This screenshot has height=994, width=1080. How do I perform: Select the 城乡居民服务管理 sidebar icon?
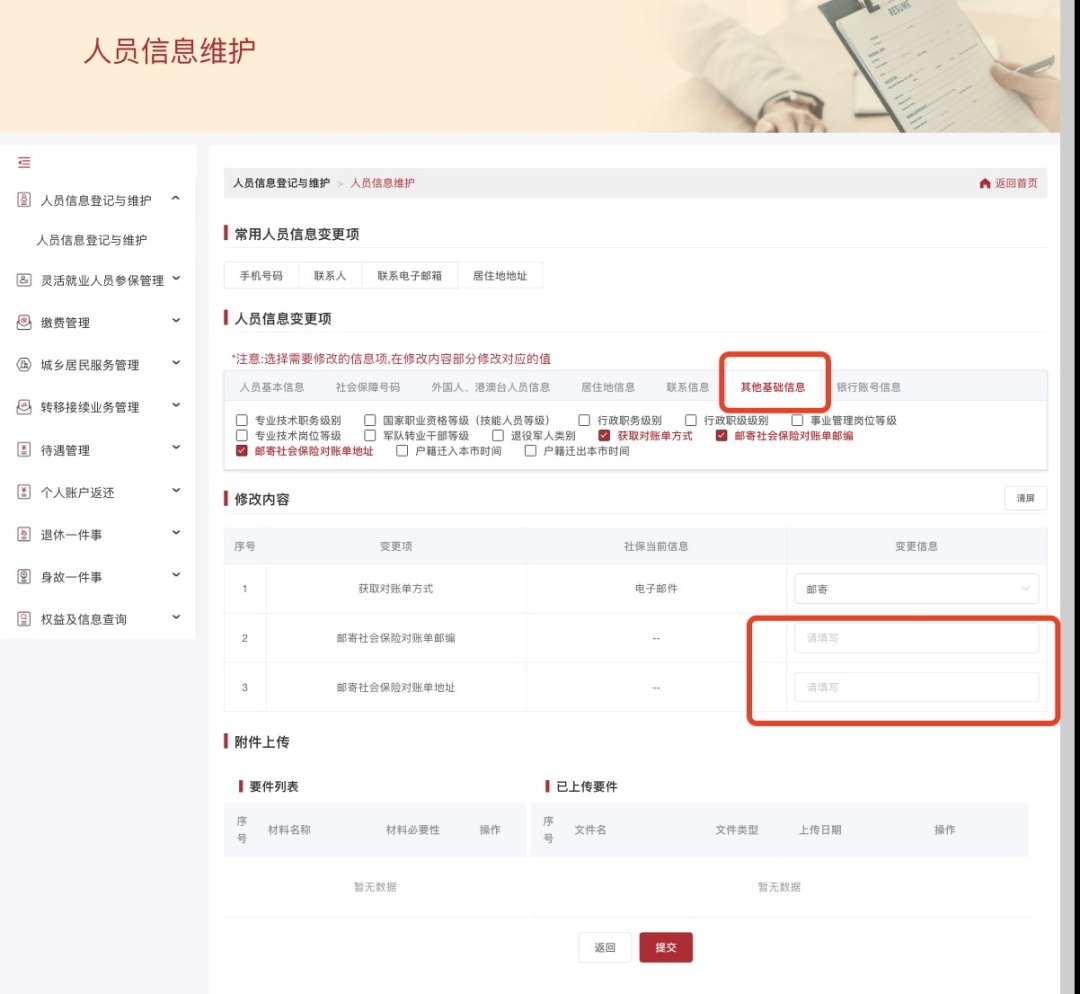[x=23, y=364]
